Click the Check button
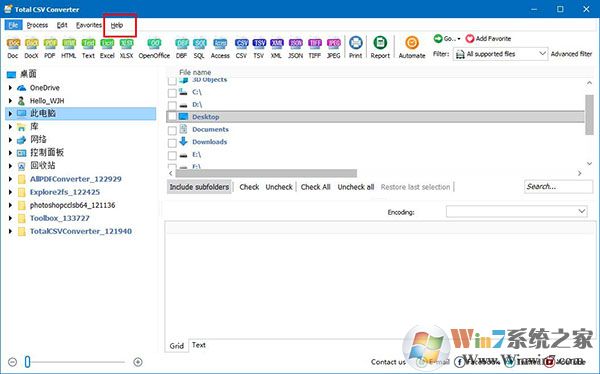This screenshot has height=374, width=600. [x=249, y=187]
